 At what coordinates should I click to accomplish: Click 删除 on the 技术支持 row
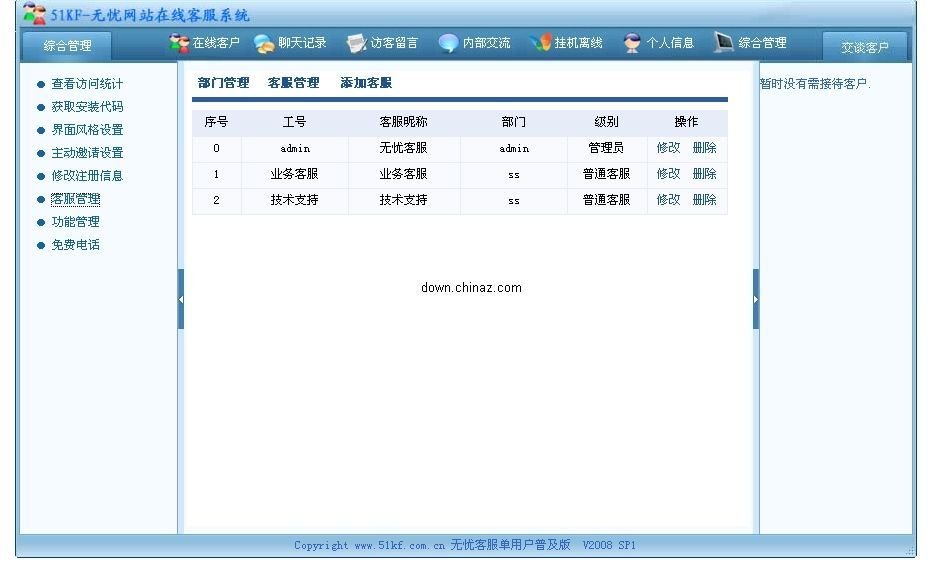(703, 199)
